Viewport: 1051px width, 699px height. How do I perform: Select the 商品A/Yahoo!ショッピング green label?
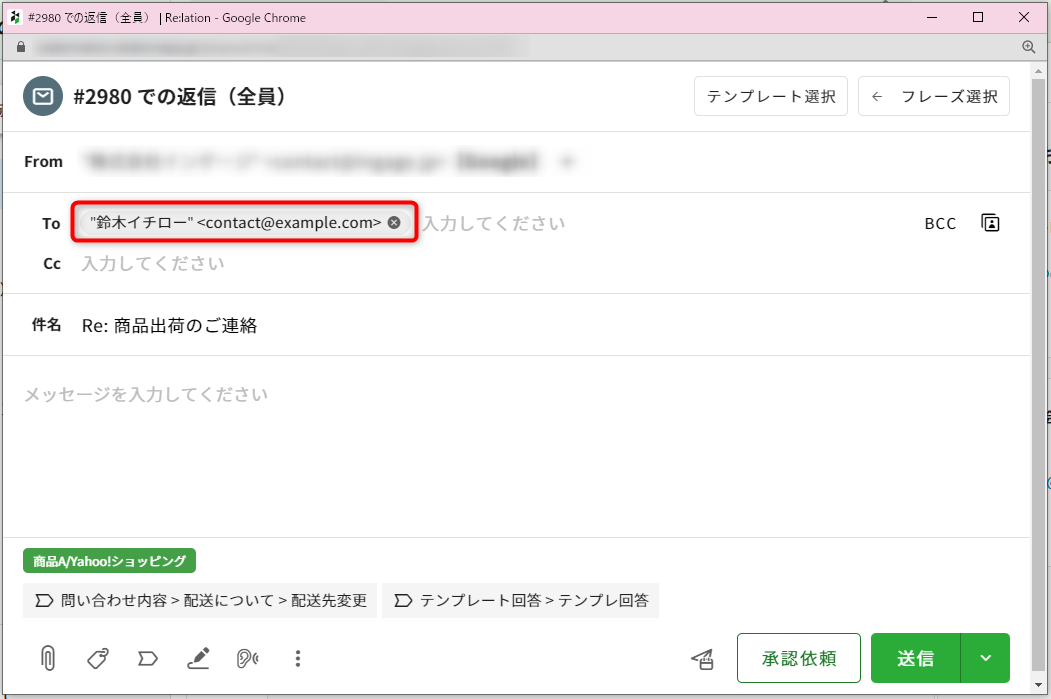(110, 561)
